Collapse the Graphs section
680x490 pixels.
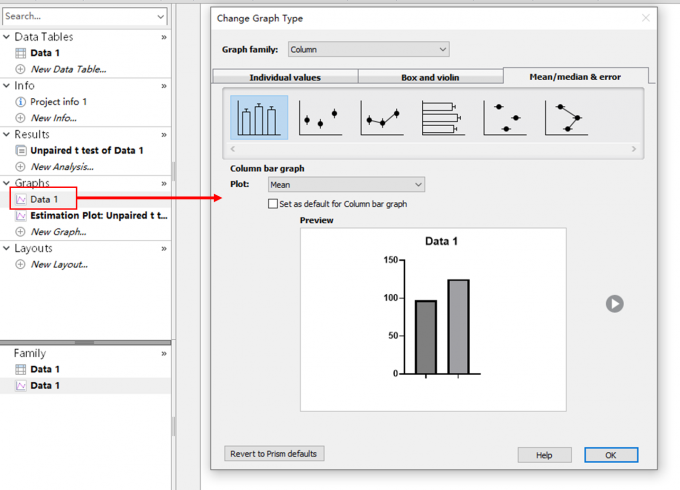pyautogui.click(x=7, y=183)
